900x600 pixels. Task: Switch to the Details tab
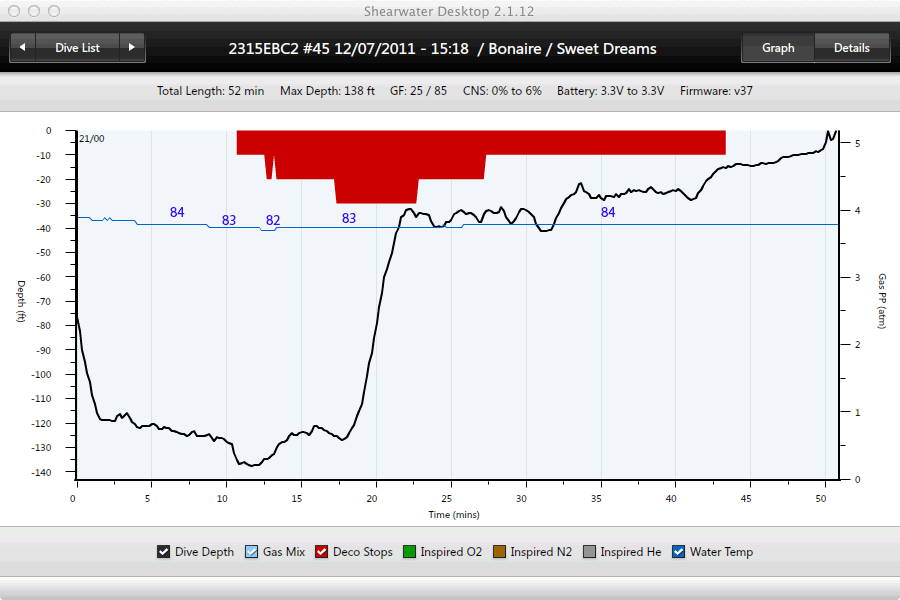(851, 47)
